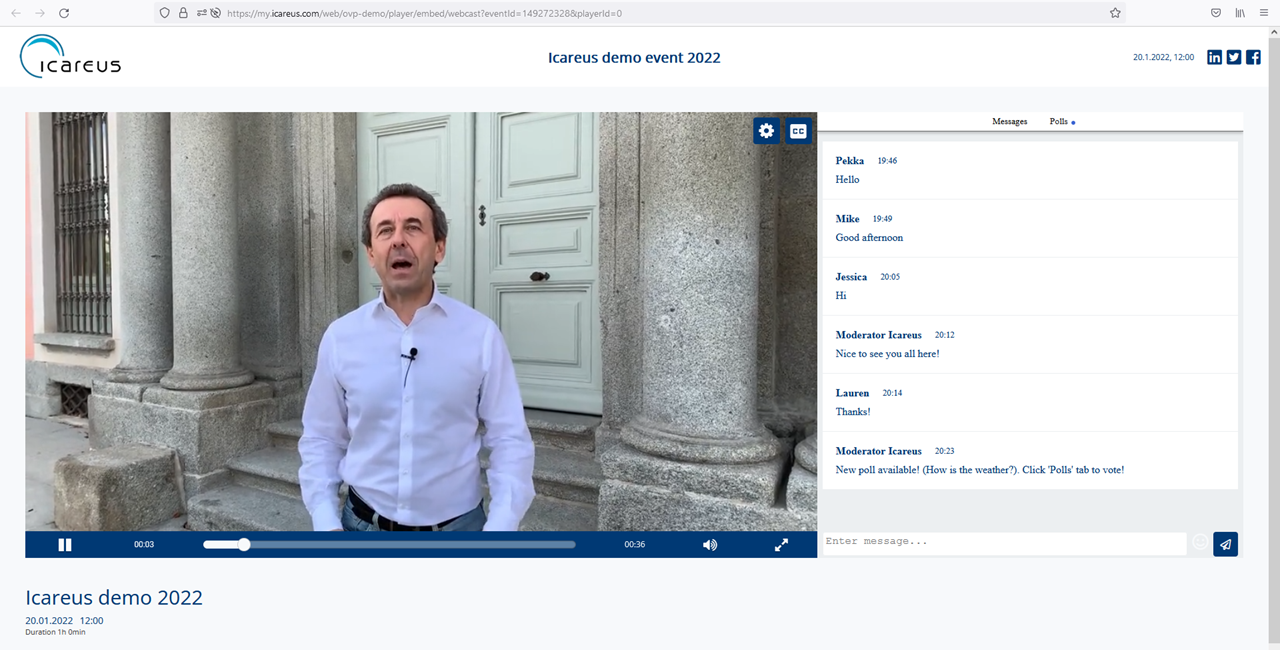Viewport: 1280px width, 650px height.
Task: Click the Icareus logo
Action: point(70,57)
